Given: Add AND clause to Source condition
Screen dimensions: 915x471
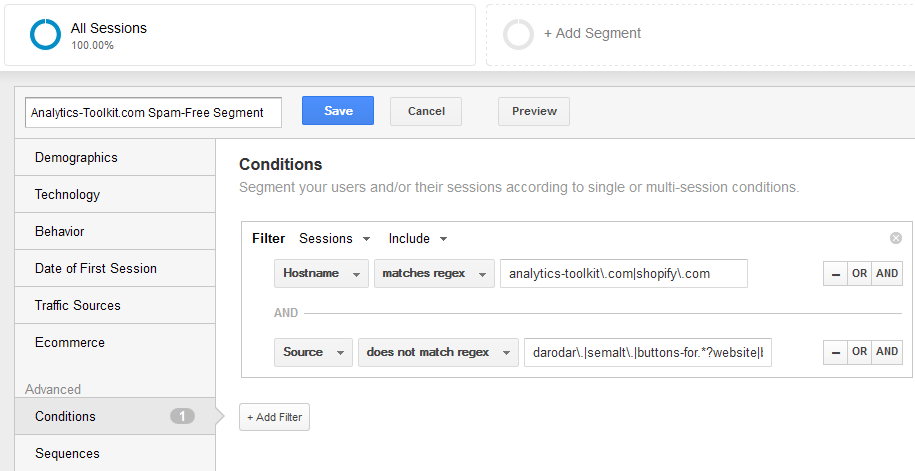Looking at the screenshot, I should click(887, 352).
